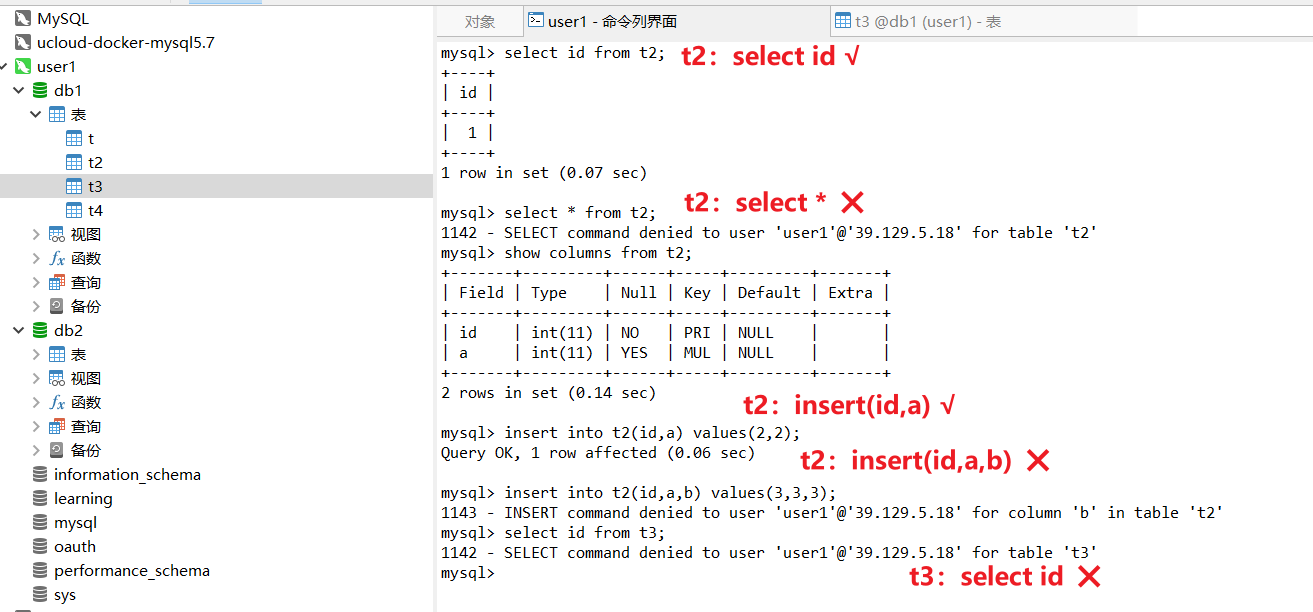Click the 视图 icon under db2

click(x=57, y=378)
